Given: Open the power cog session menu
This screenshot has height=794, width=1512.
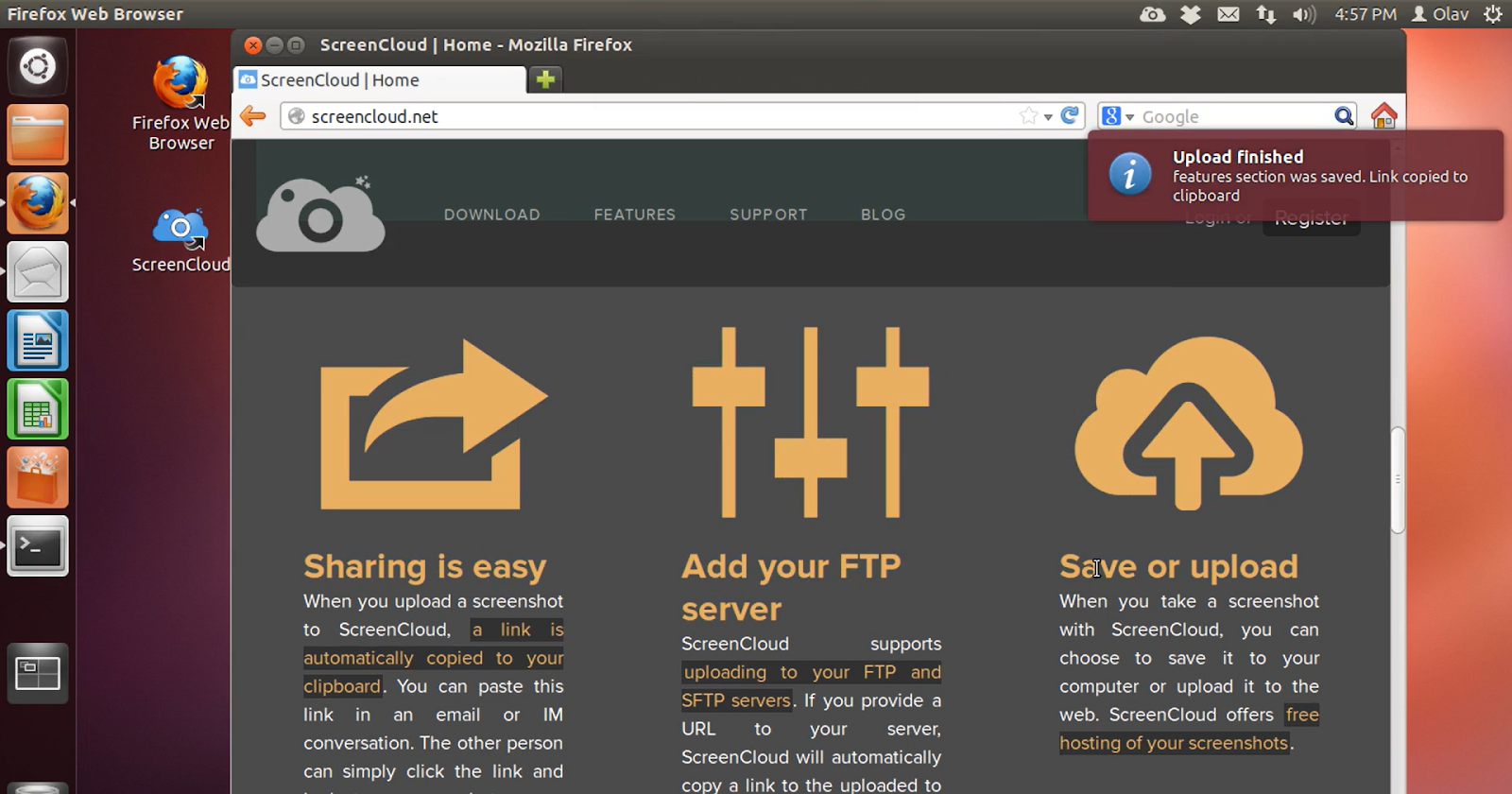Looking at the screenshot, I should 1493,14.
